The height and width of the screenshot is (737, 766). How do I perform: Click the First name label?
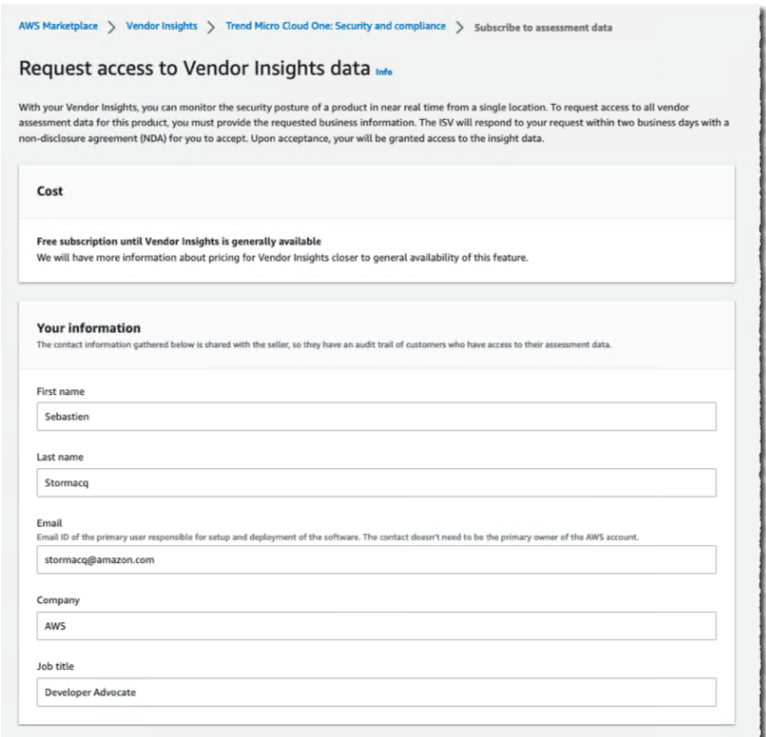pyautogui.click(x=59, y=391)
